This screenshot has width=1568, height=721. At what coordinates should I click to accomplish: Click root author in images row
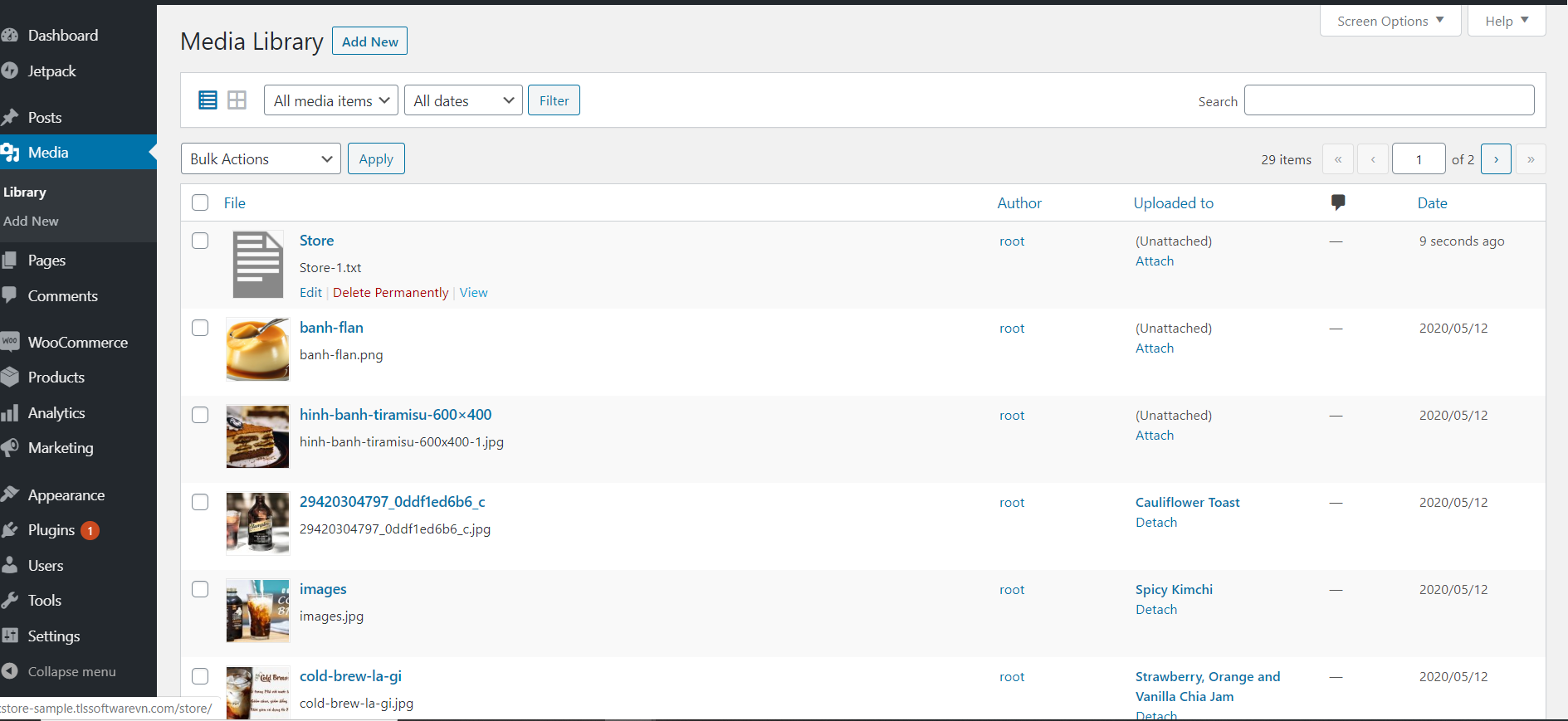(x=1012, y=590)
